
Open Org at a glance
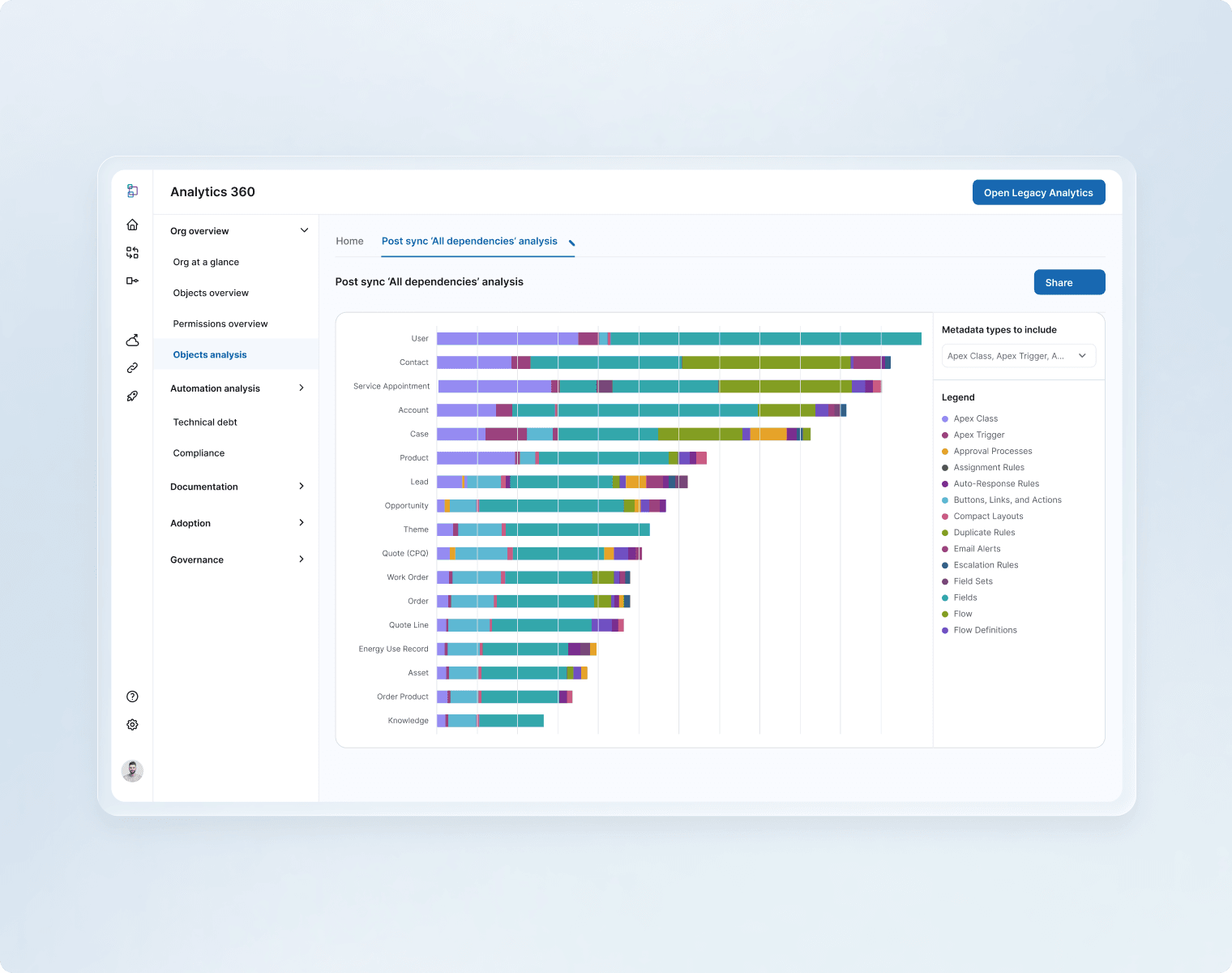206,262
